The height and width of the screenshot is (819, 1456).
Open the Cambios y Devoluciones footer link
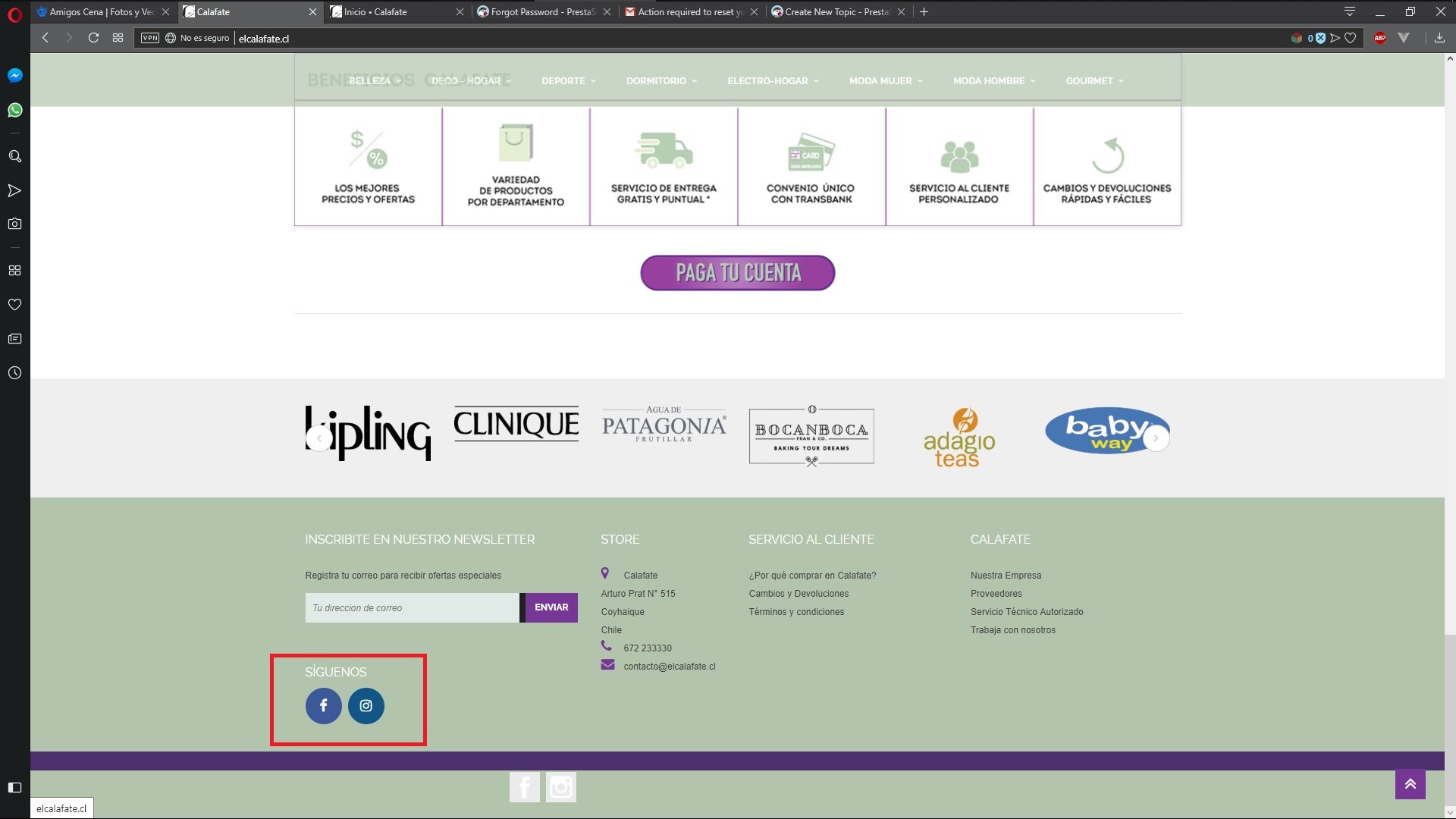pos(799,594)
